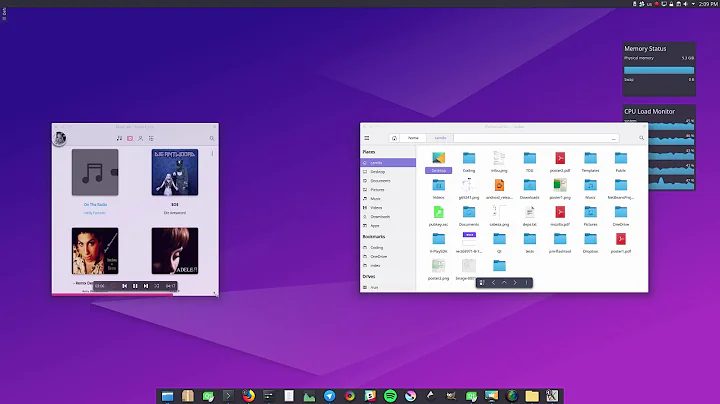Select the Desktop folder icon in the file grid
The image size is (720, 404).
(x=439, y=158)
